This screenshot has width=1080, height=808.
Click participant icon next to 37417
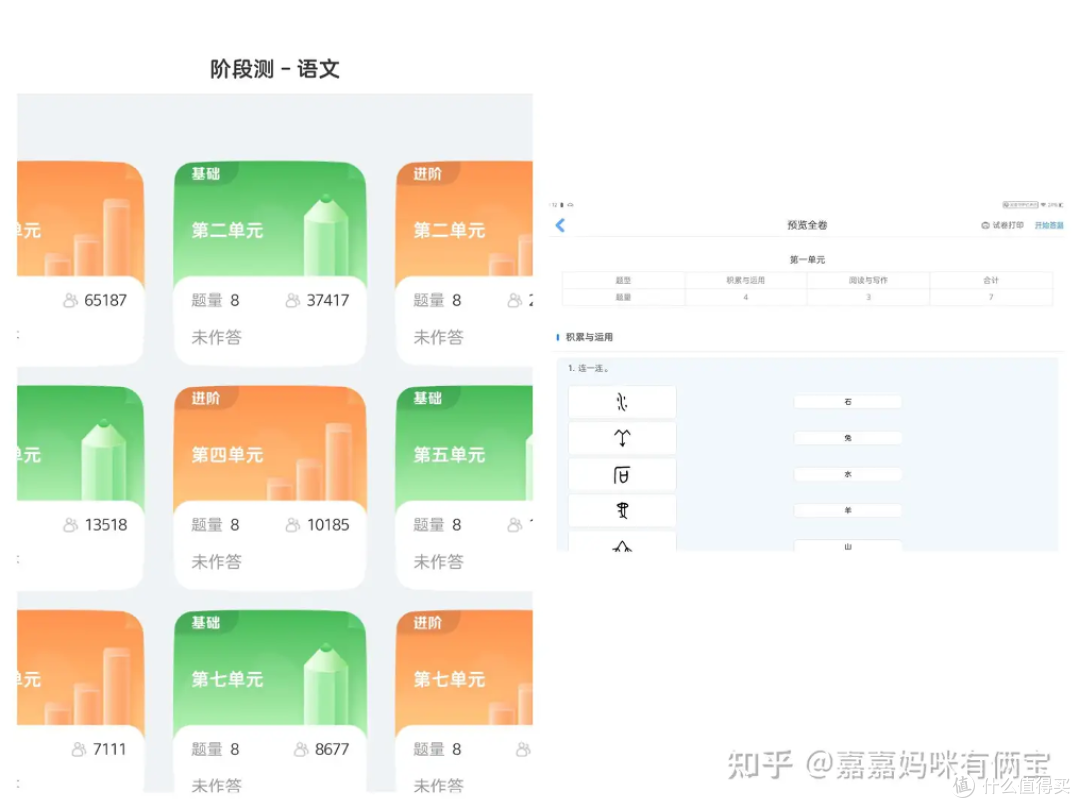[293, 300]
